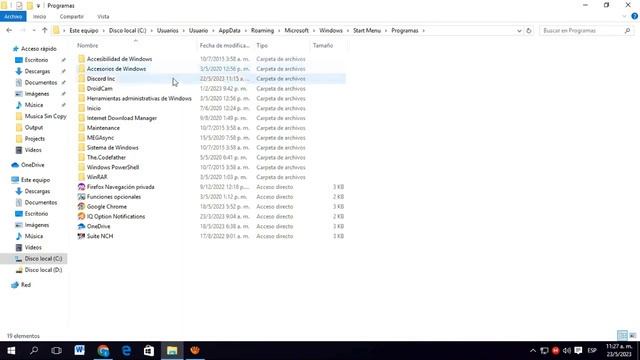The width and height of the screenshot is (640, 360).
Task: Jump to AppData in address path
Action: pos(229,31)
